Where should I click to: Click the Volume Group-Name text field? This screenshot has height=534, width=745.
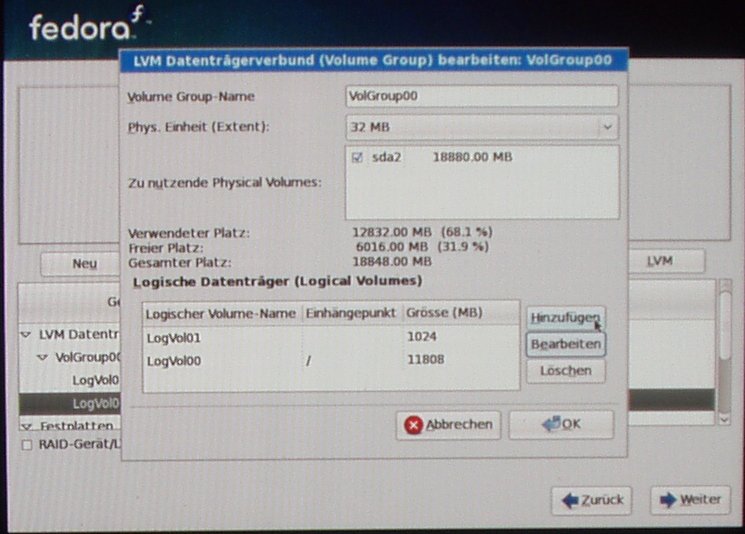480,97
